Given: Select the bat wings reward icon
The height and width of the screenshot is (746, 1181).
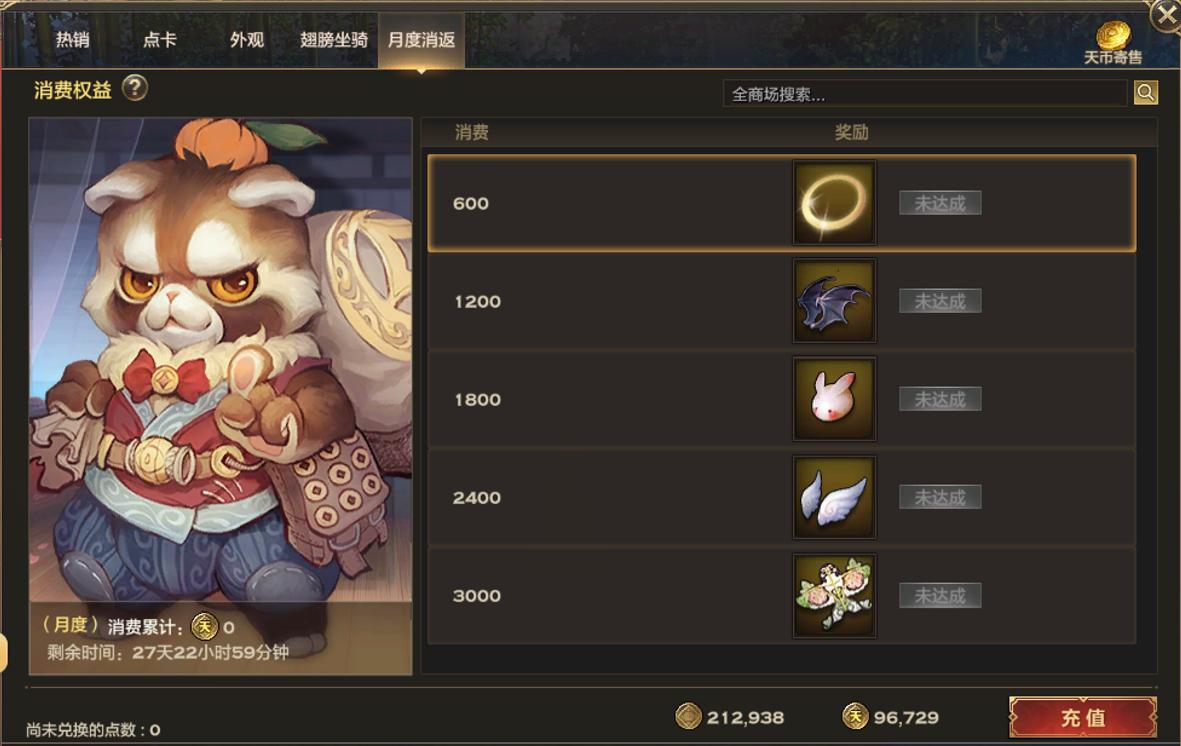Looking at the screenshot, I should (x=834, y=301).
